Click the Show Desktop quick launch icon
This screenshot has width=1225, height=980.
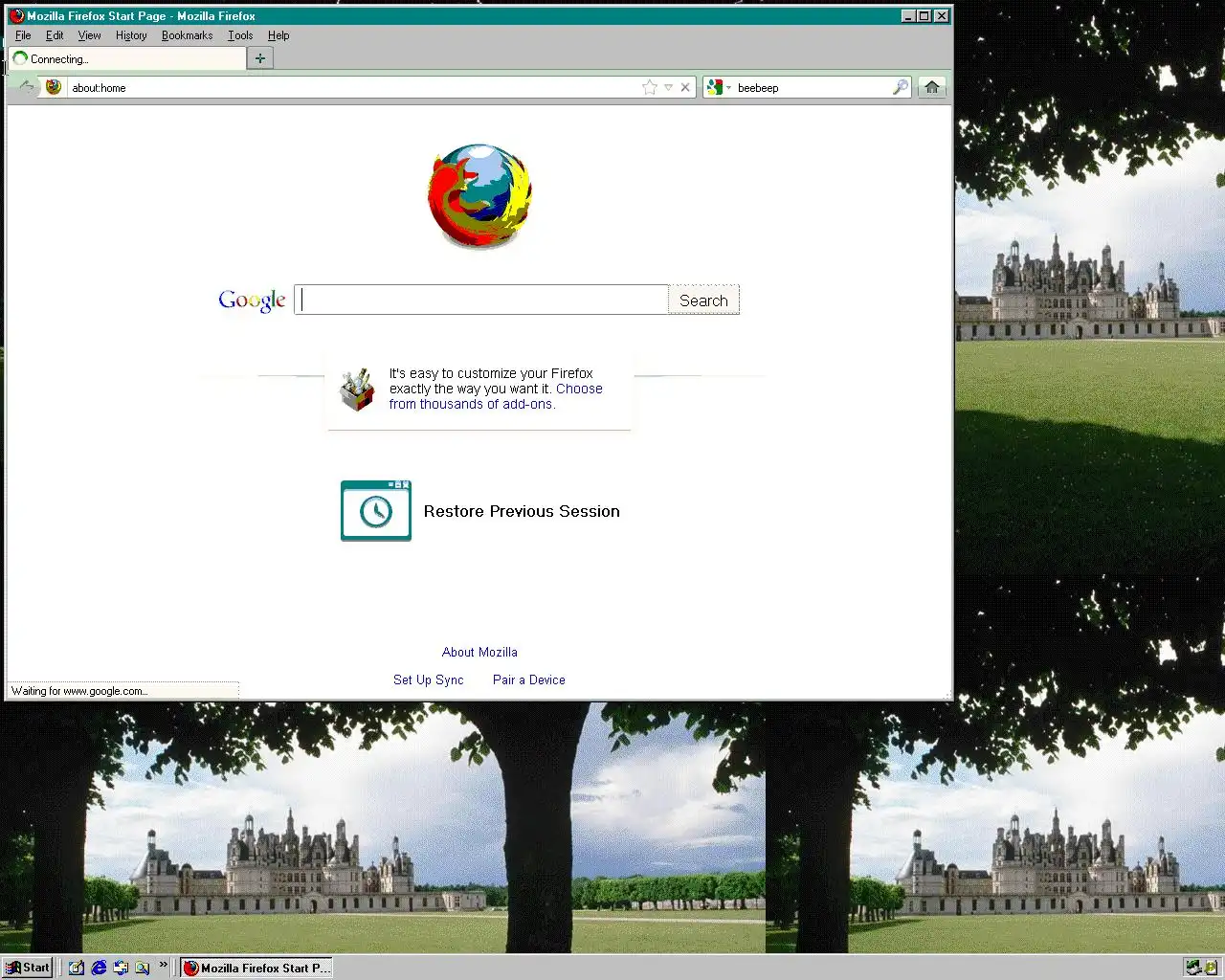[x=121, y=968]
